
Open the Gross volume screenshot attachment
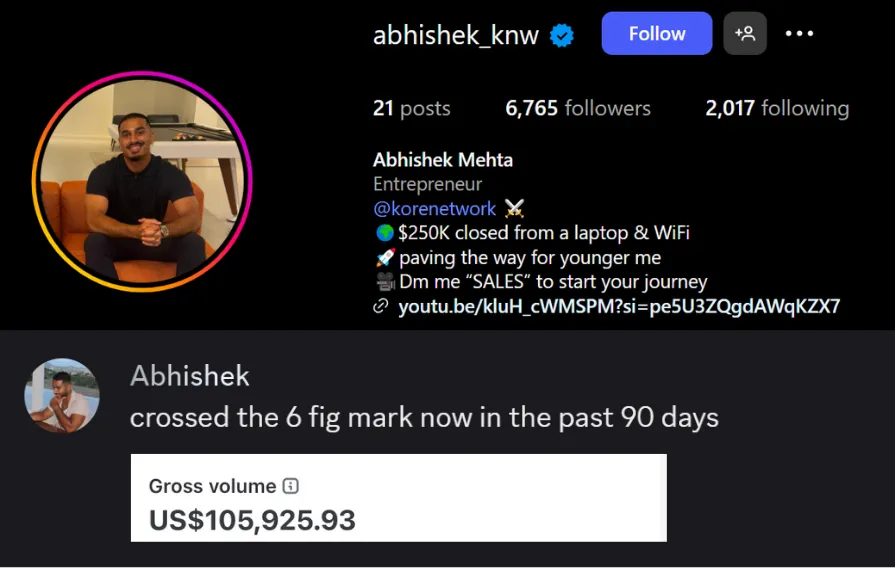398,498
